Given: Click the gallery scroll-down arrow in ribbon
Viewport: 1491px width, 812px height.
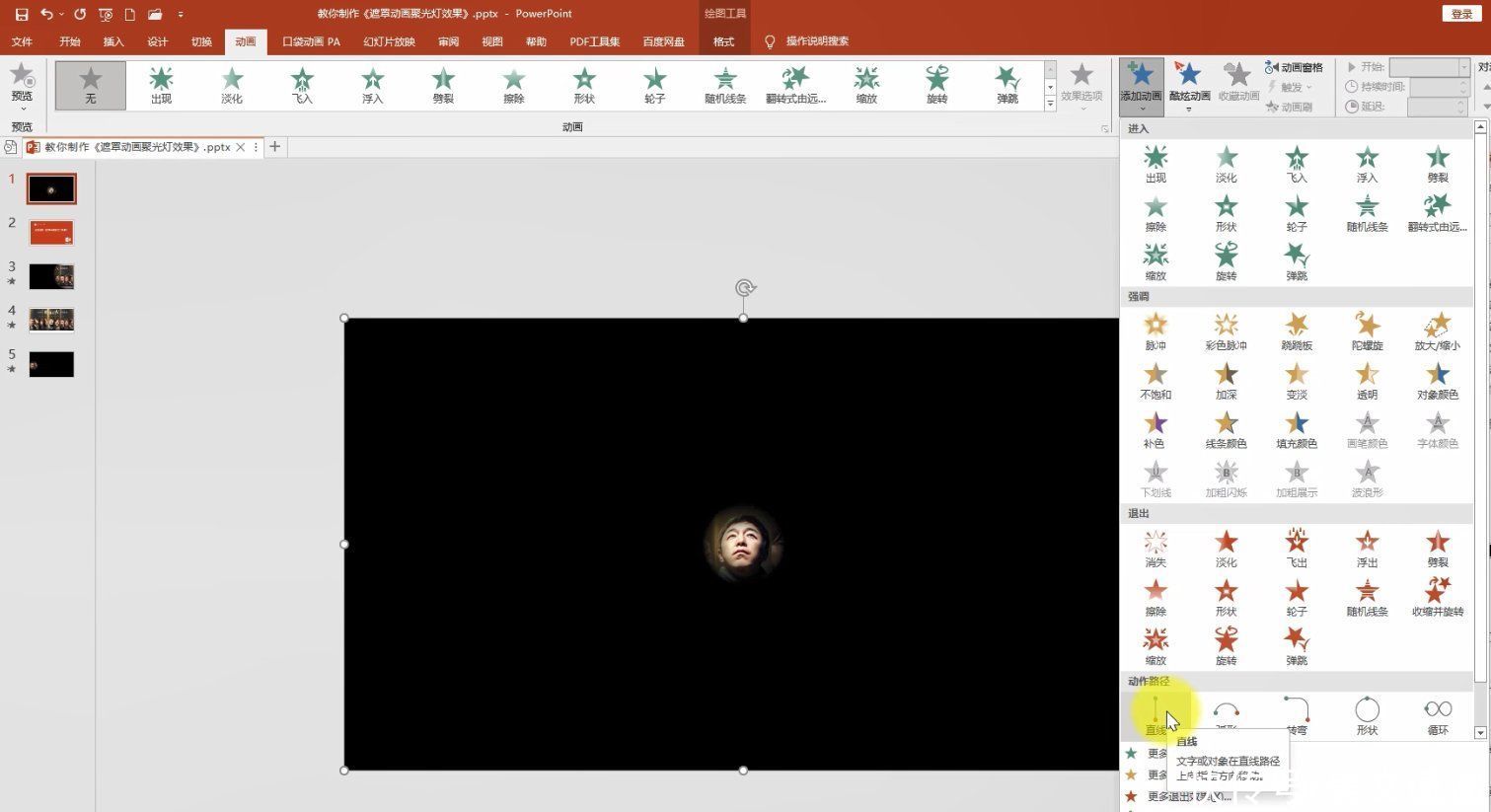Looking at the screenshot, I should click(x=1050, y=87).
